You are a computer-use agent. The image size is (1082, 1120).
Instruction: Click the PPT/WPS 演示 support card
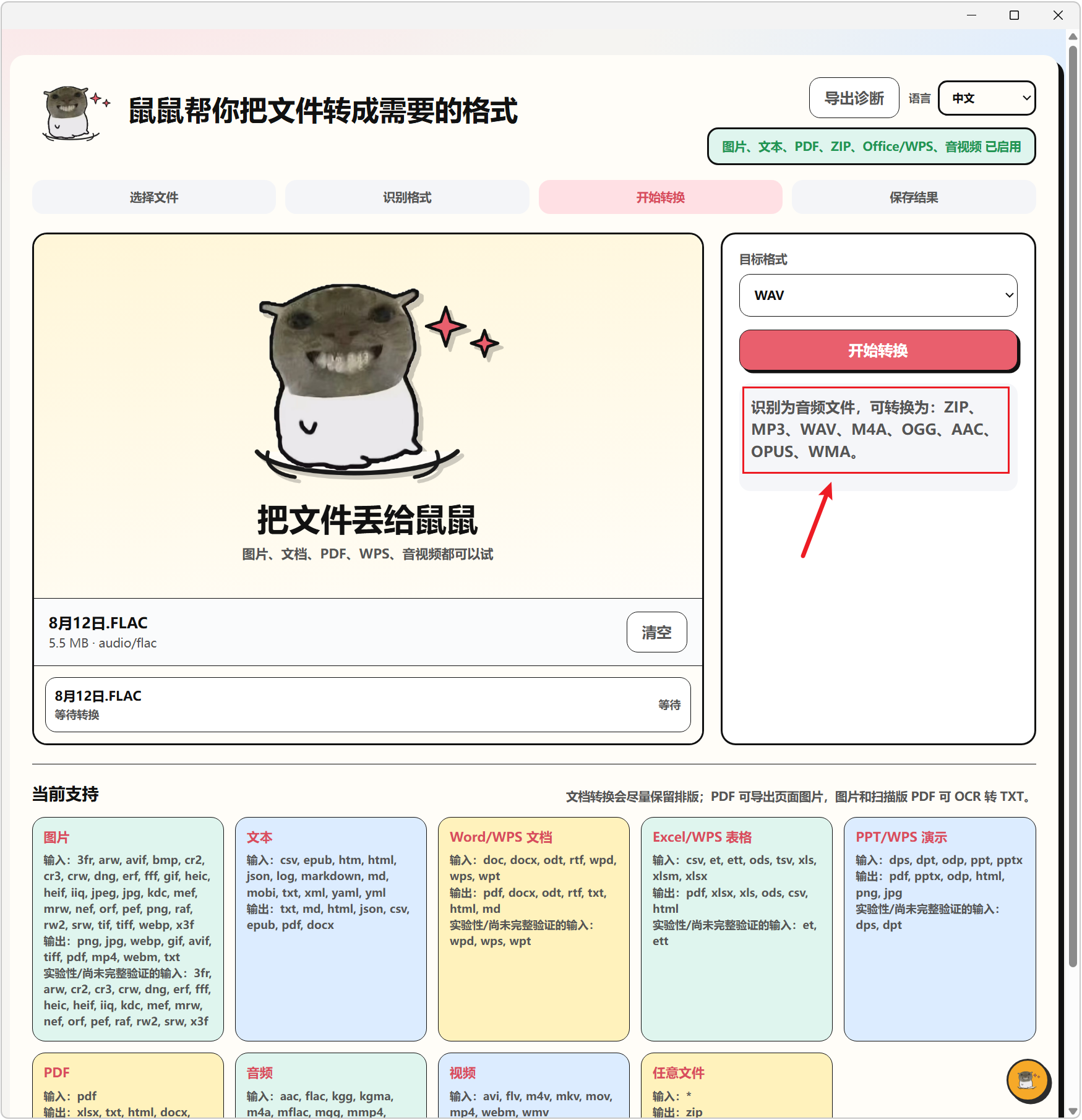[940, 929]
